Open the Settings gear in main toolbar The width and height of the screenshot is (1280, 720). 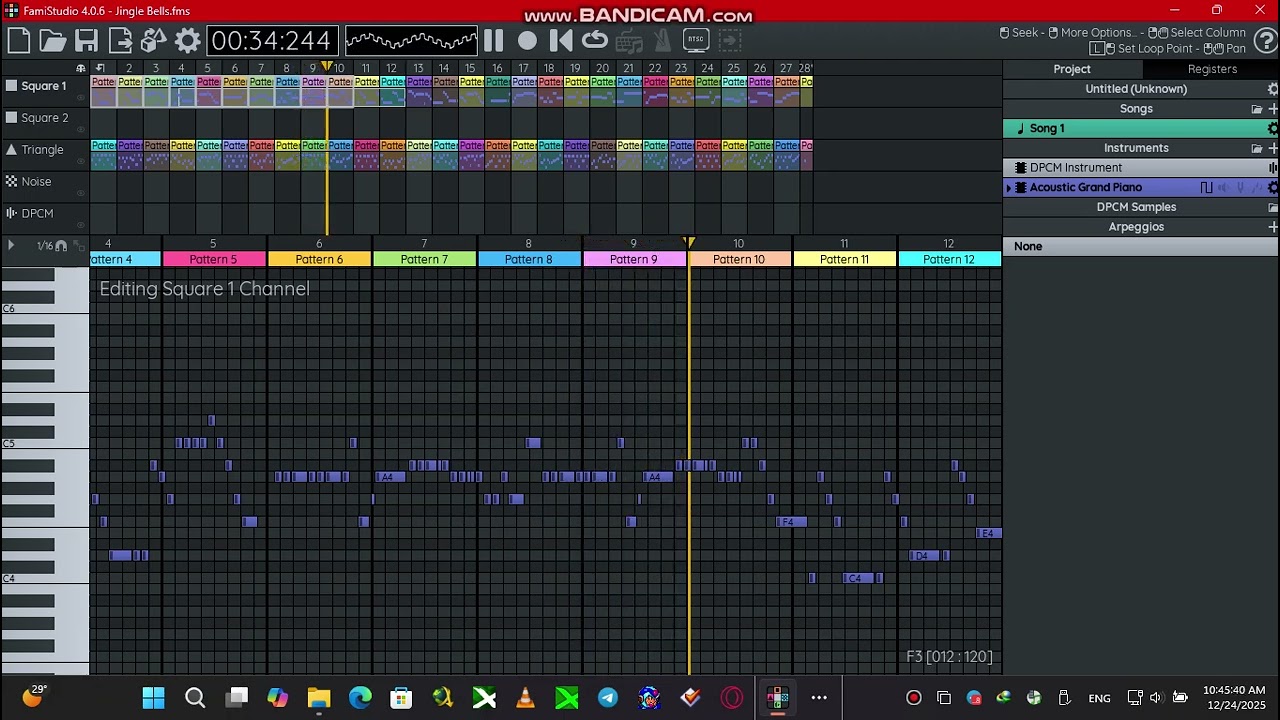click(x=188, y=41)
